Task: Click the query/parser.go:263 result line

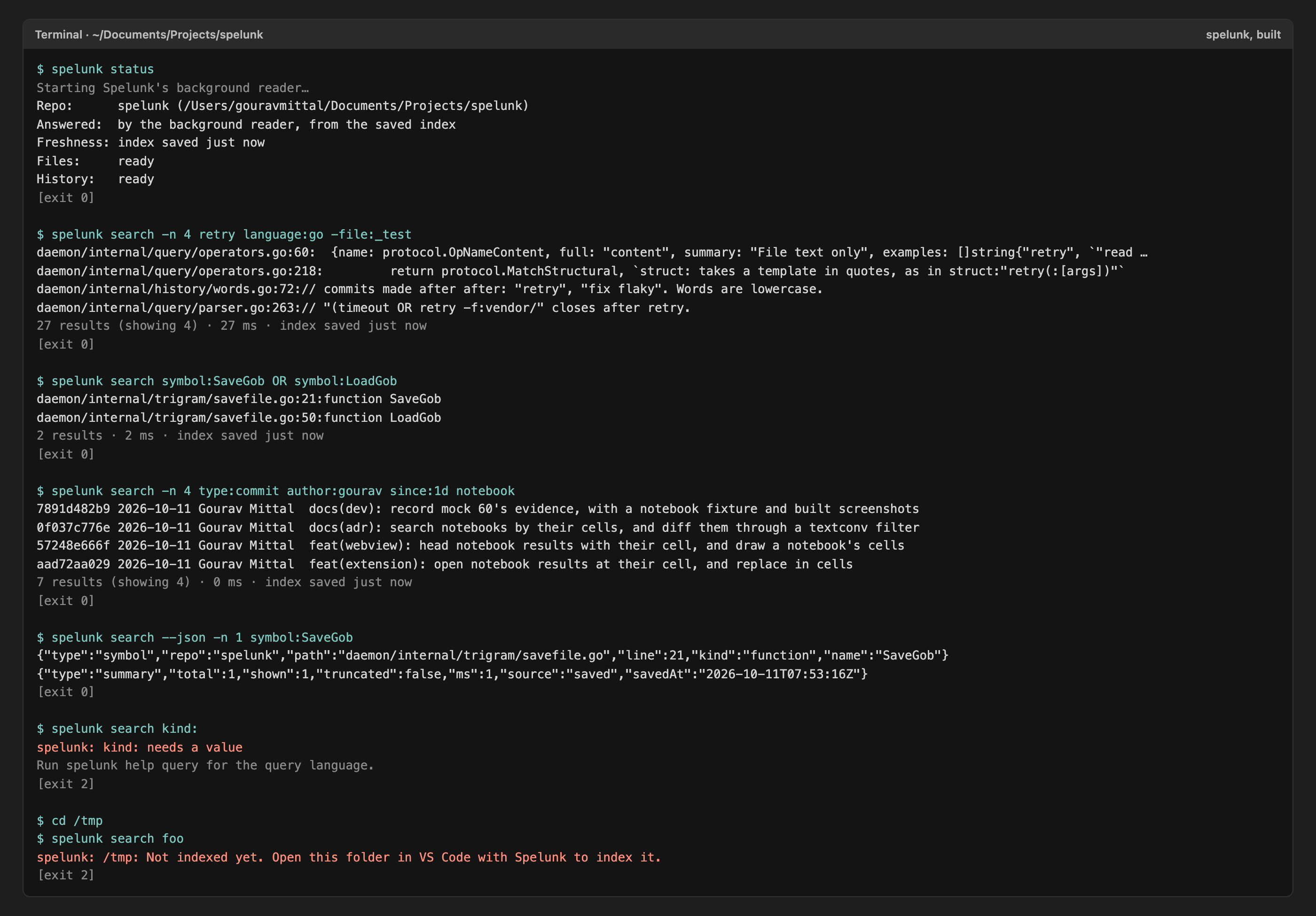Action: pyautogui.click(x=363, y=308)
